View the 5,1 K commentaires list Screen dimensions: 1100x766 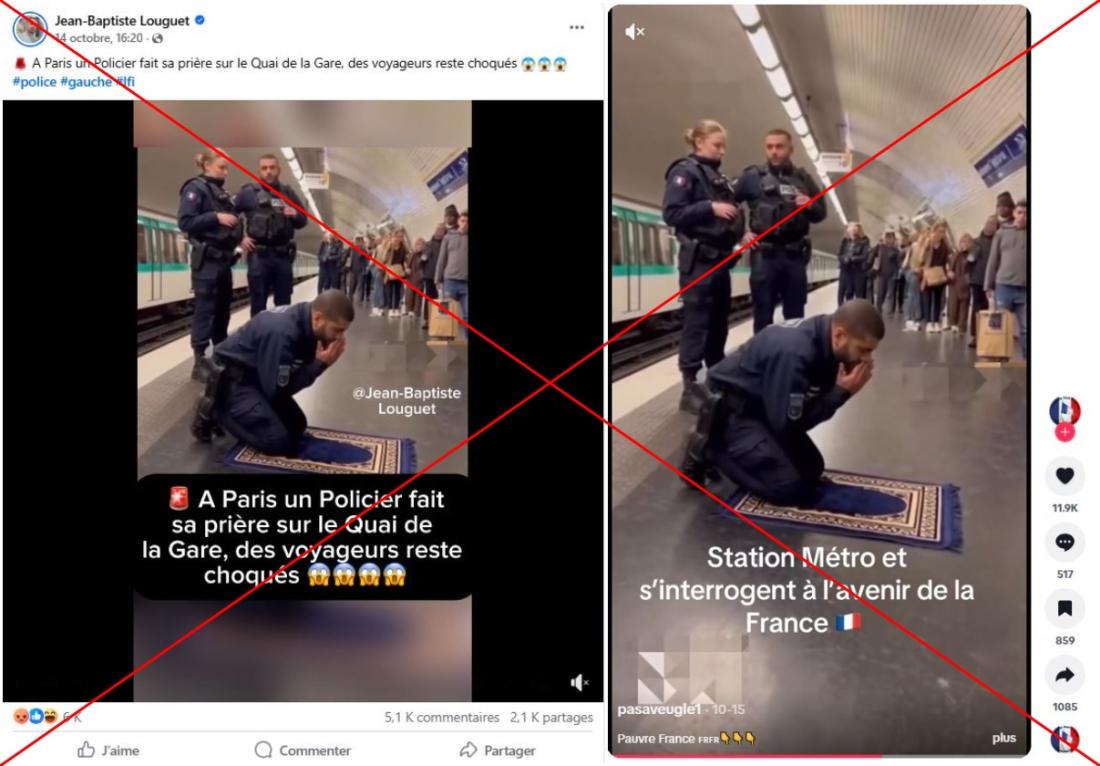click(442, 718)
